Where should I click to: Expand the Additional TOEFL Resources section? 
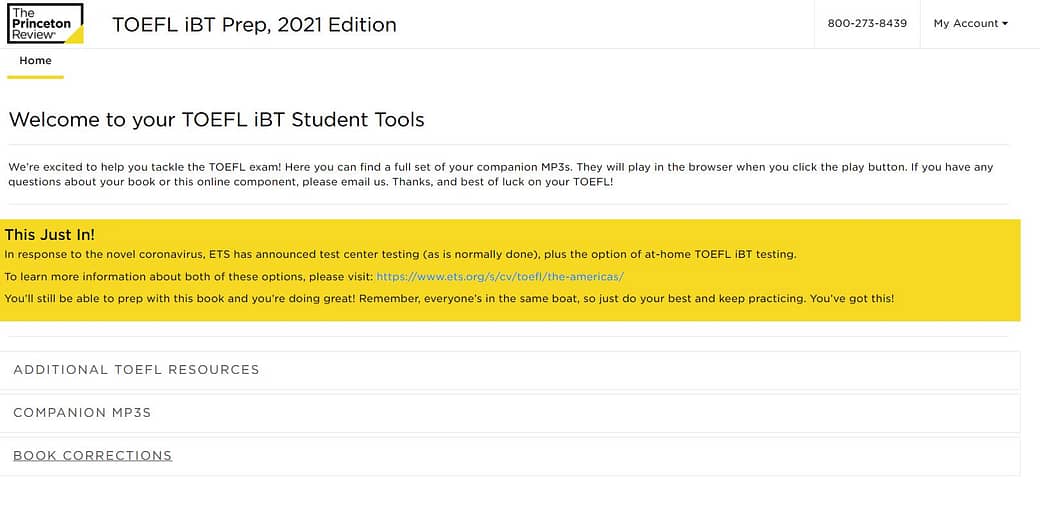point(136,370)
